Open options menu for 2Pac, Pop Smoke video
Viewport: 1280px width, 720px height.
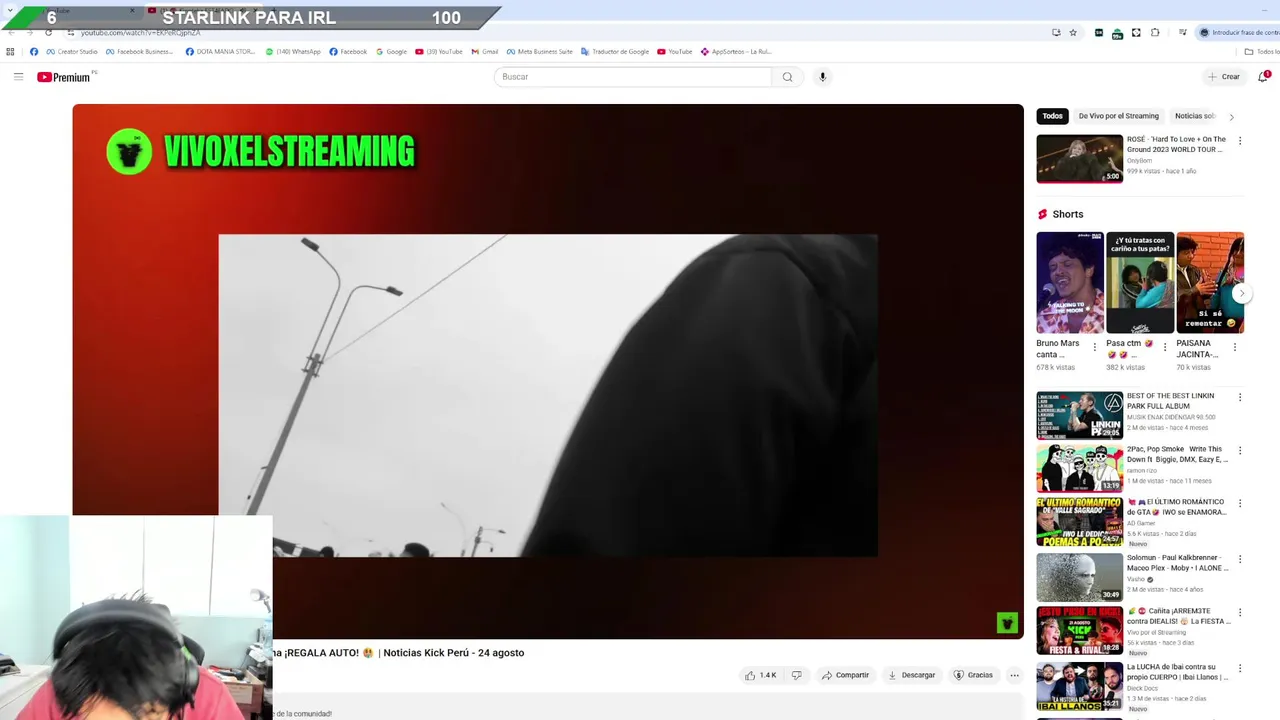(1240, 451)
